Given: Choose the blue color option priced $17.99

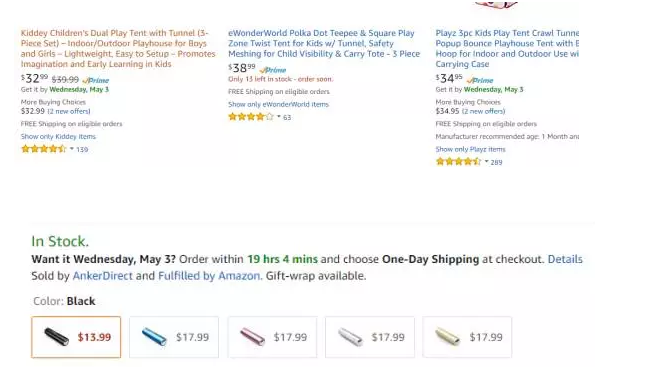Looking at the screenshot, I should coord(174,337).
